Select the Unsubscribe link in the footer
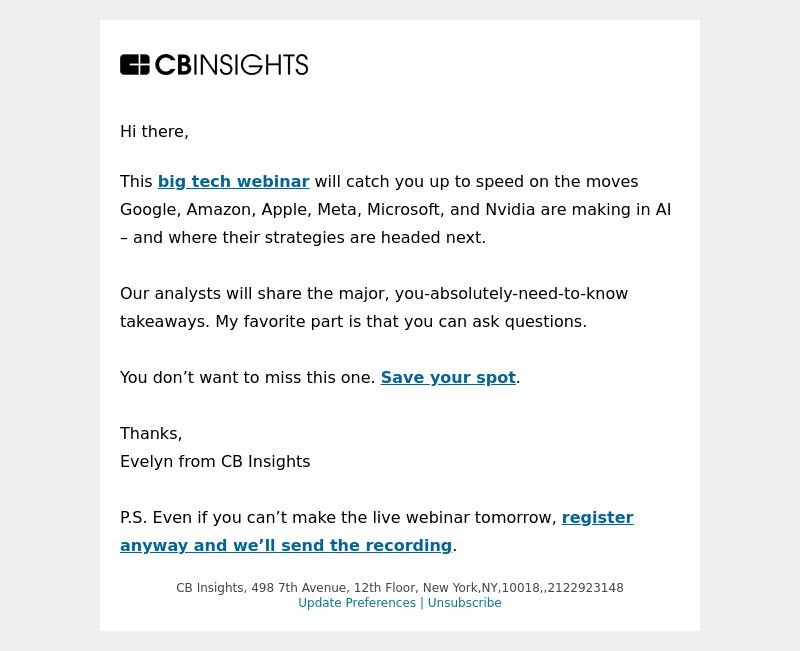 coord(464,603)
